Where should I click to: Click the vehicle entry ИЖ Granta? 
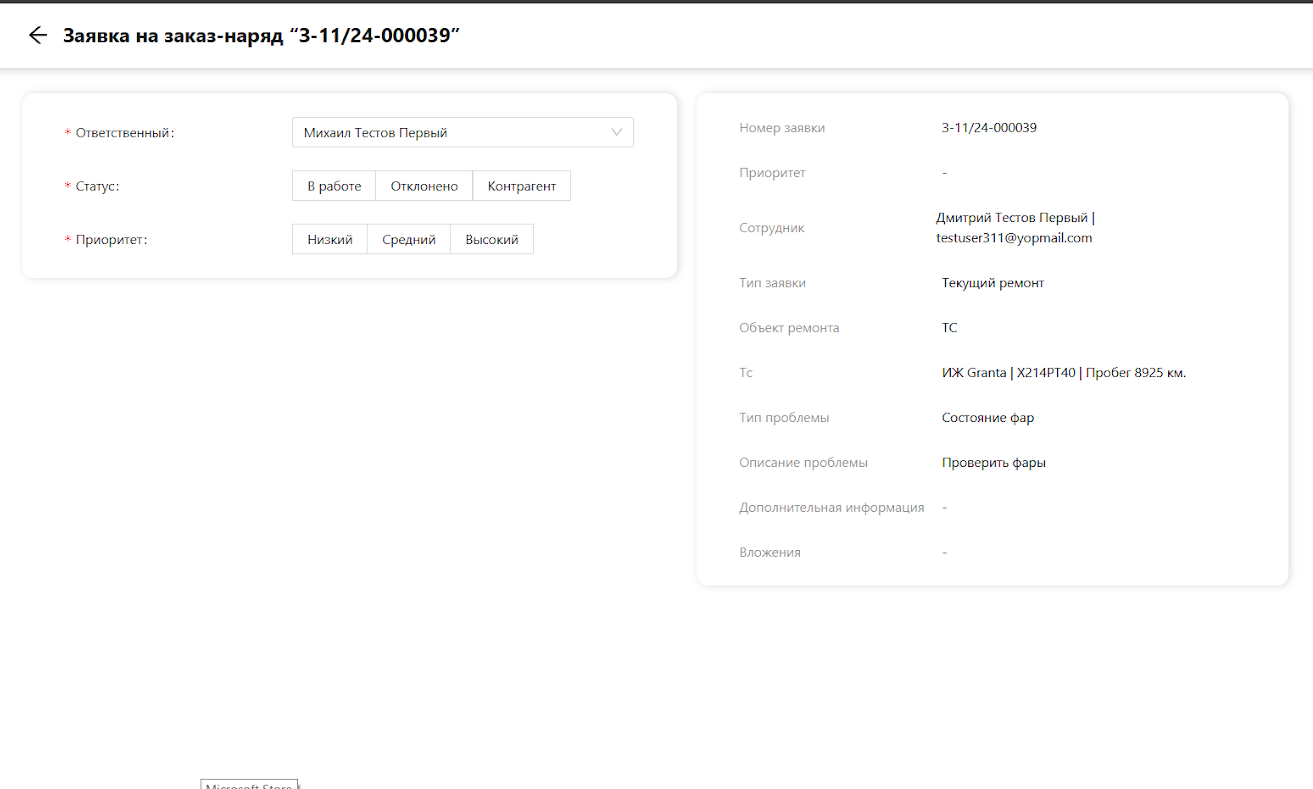coord(1063,373)
